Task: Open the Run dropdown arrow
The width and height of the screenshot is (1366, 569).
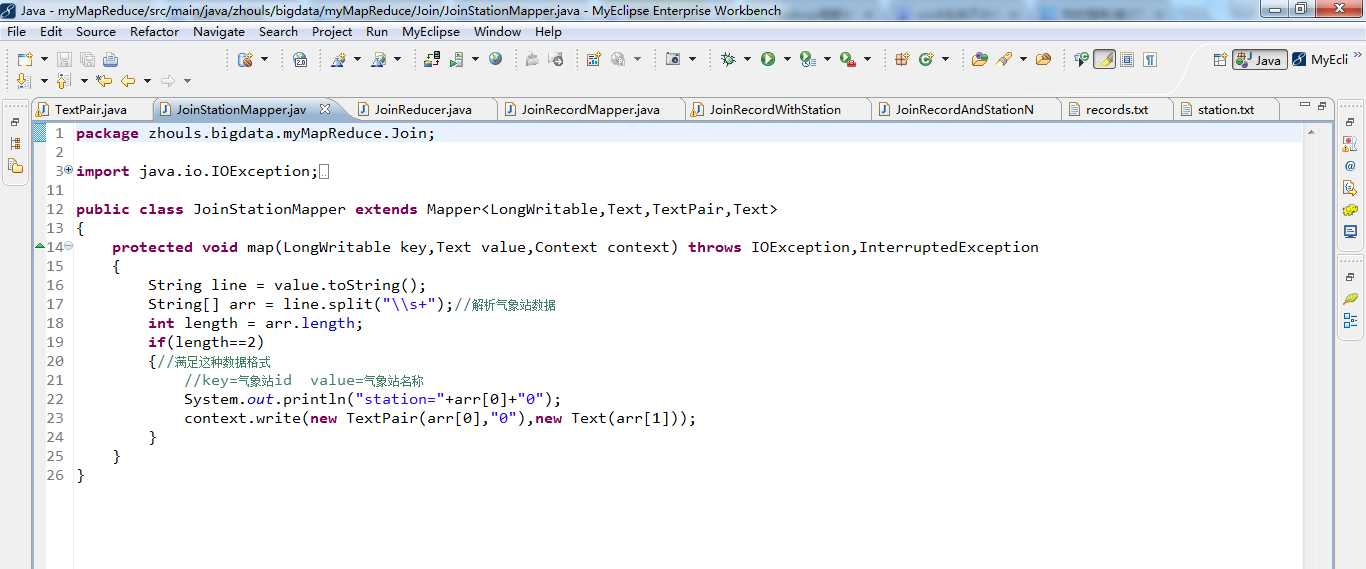Action: coord(787,59)
